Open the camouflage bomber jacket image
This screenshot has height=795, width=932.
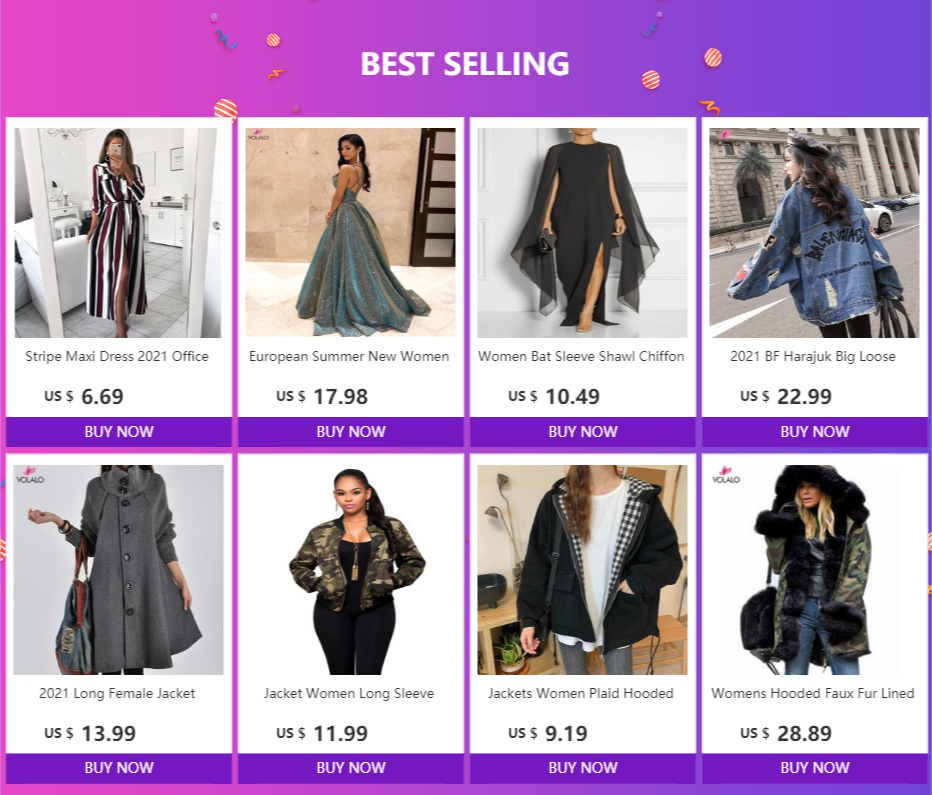tap(350, 570)
